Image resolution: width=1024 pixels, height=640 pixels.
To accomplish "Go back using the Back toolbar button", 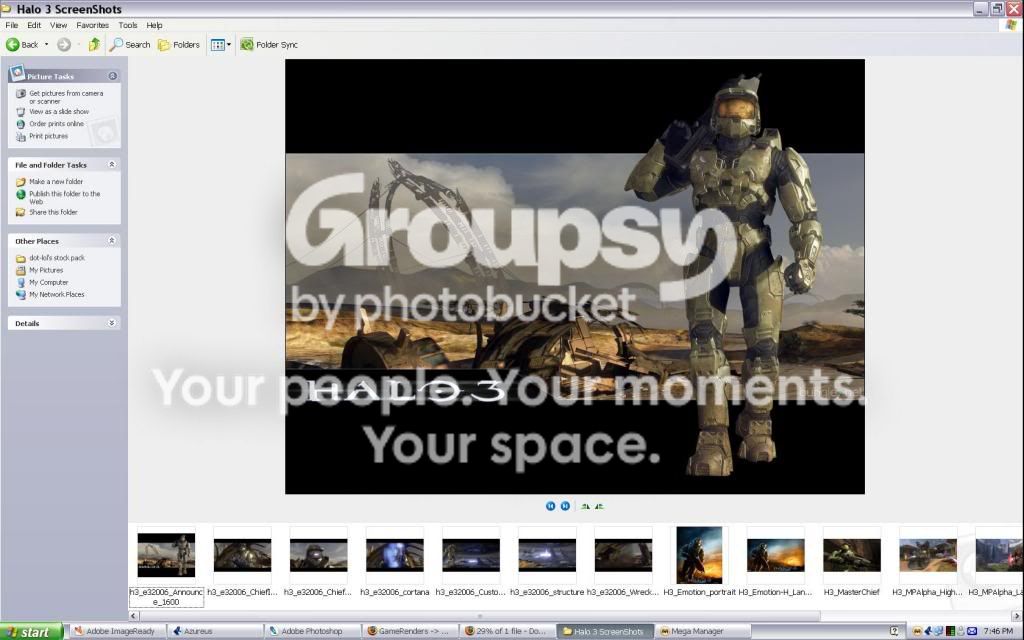I will (22, 44).
